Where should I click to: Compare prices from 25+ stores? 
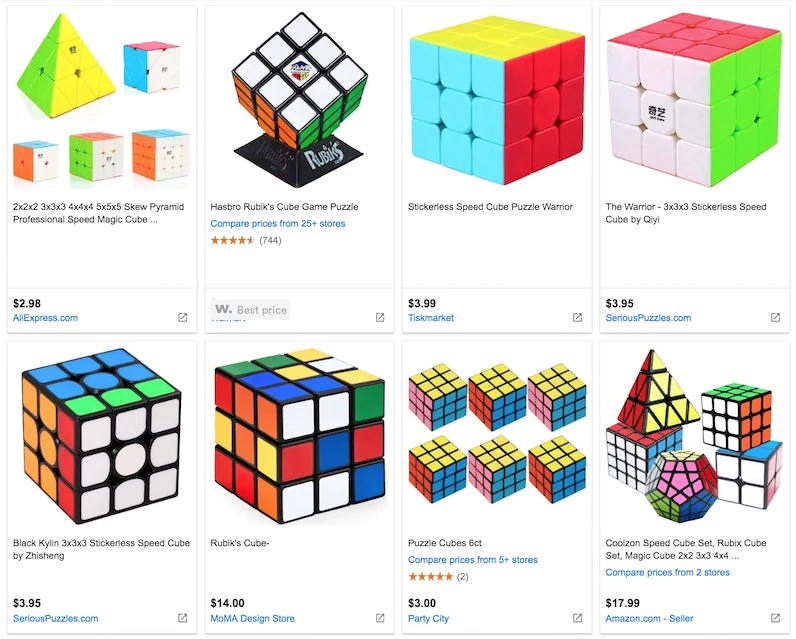(284, 224)
